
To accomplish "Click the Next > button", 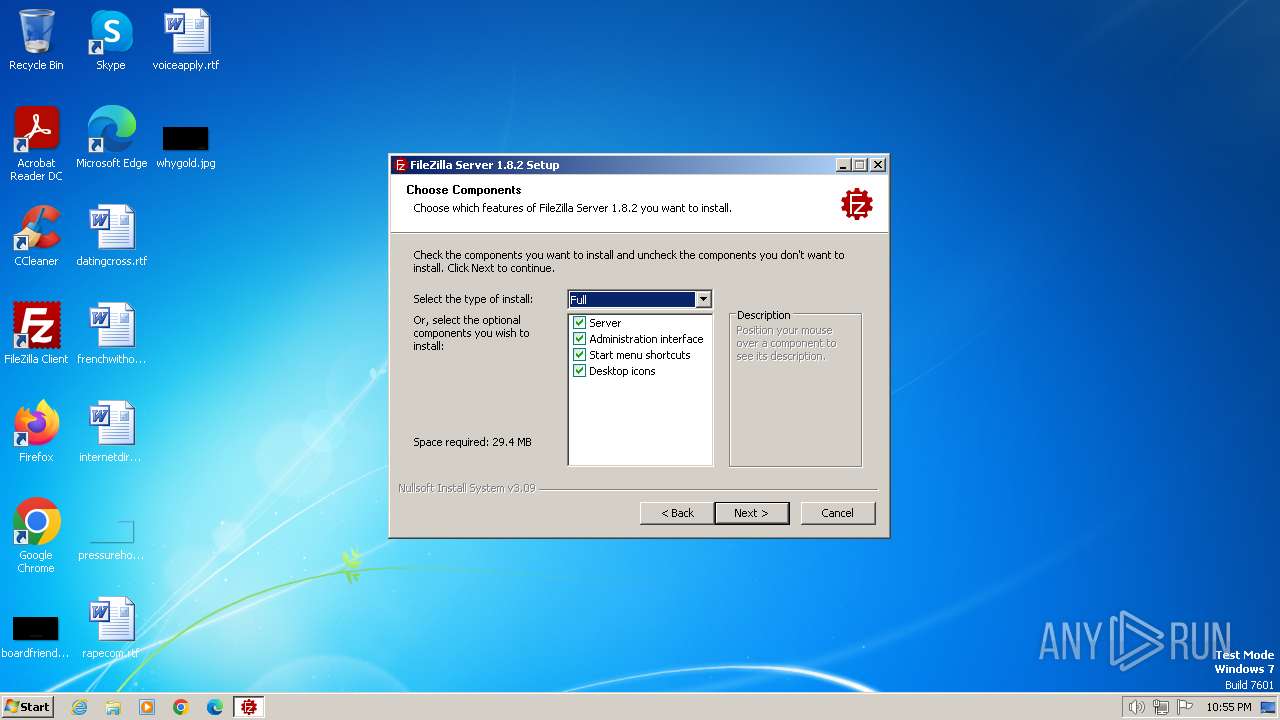I will (x=752, y=513).
